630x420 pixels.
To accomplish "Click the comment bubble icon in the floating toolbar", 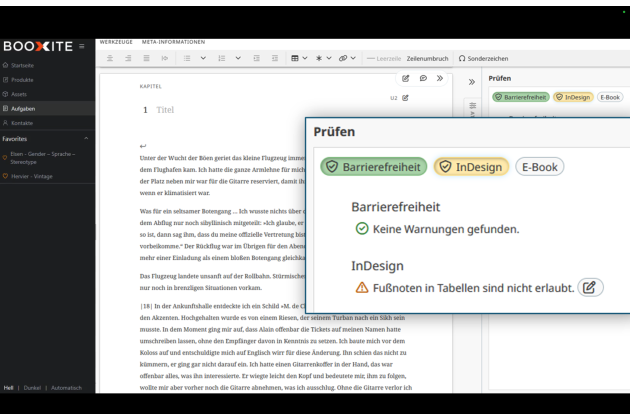I will pyautogui.click(x=423, y=78).
